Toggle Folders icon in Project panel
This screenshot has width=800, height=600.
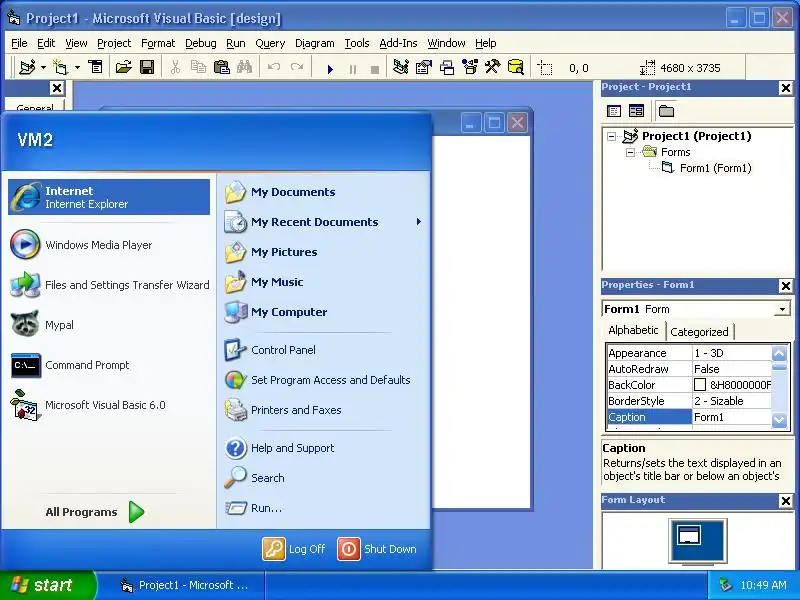[666, 111]
